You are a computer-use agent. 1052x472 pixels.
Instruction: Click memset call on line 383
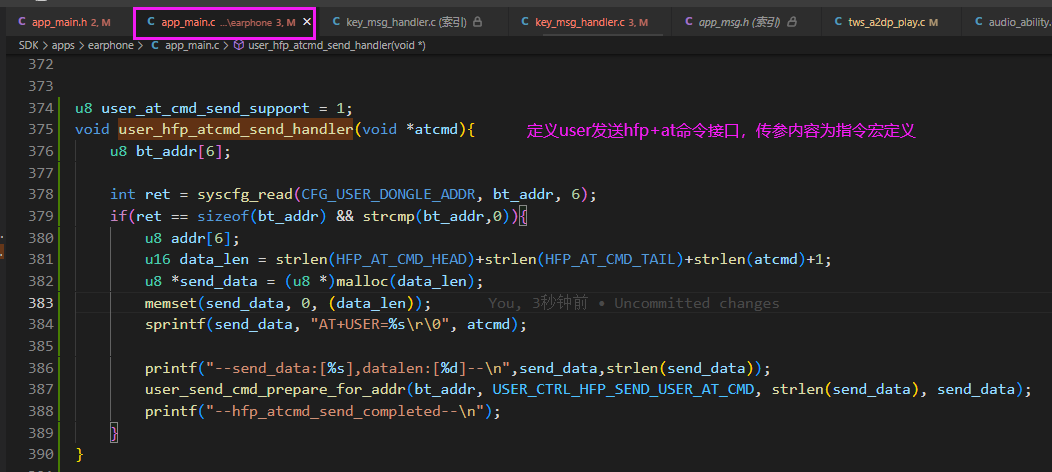(171, 303)
